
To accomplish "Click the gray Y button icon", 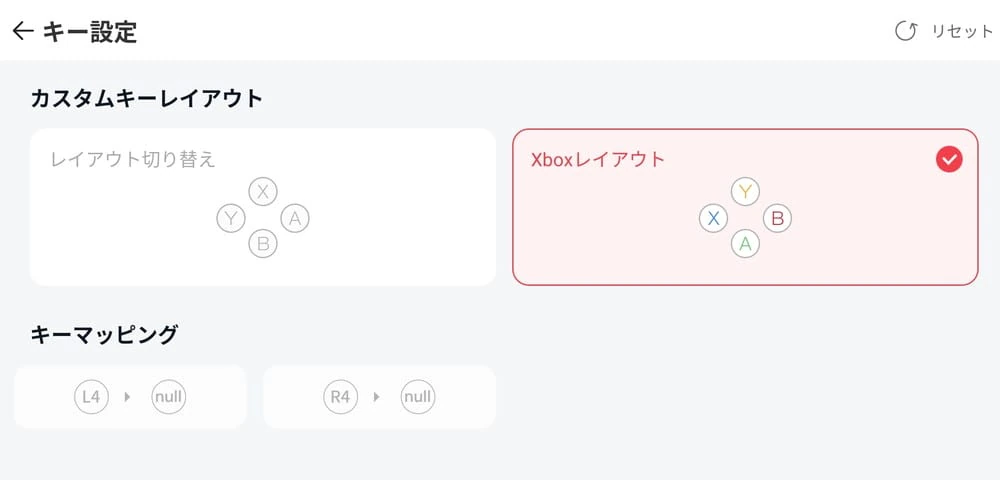I will pyautogui.click(x=231, y=217).
